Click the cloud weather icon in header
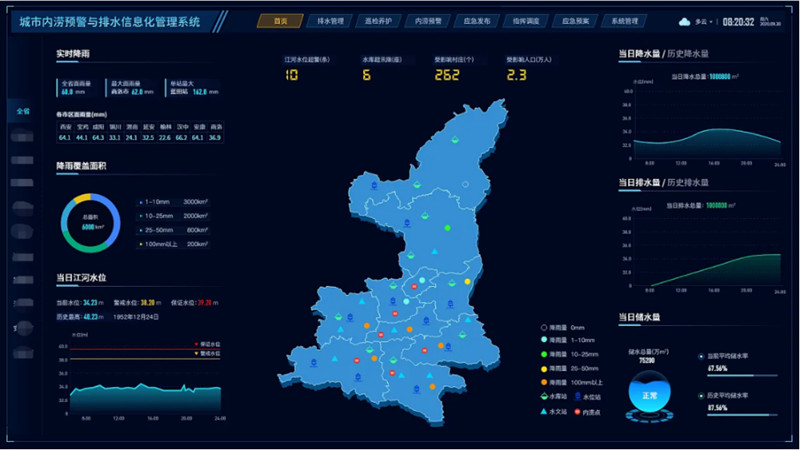The width and height of the screenshot is (800, 450). point(684,21)
